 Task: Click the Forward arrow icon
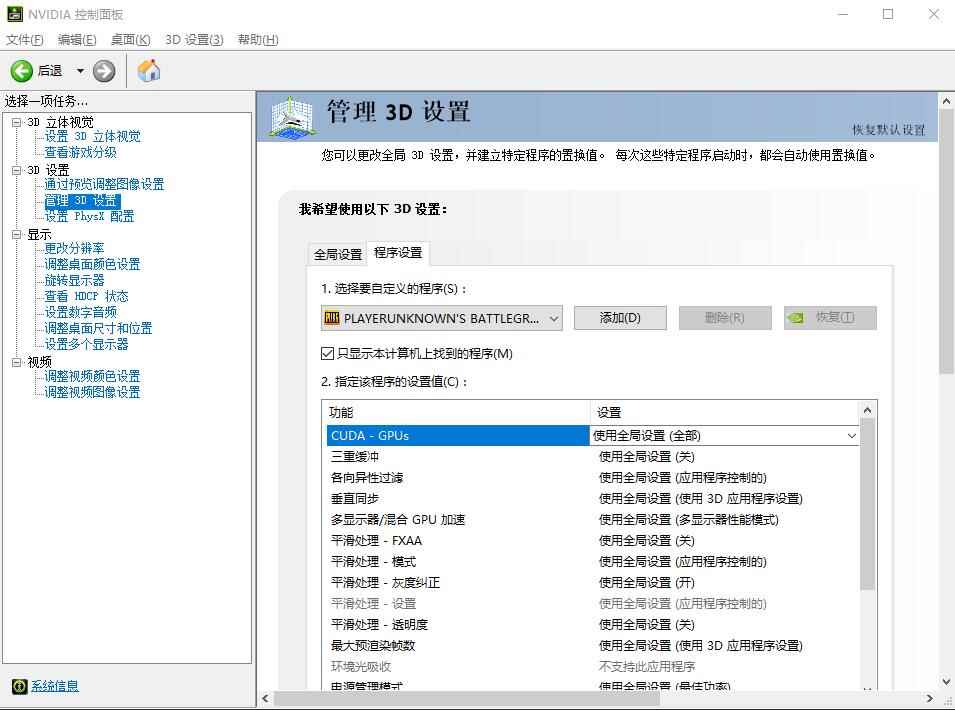[x=104, y=71]
